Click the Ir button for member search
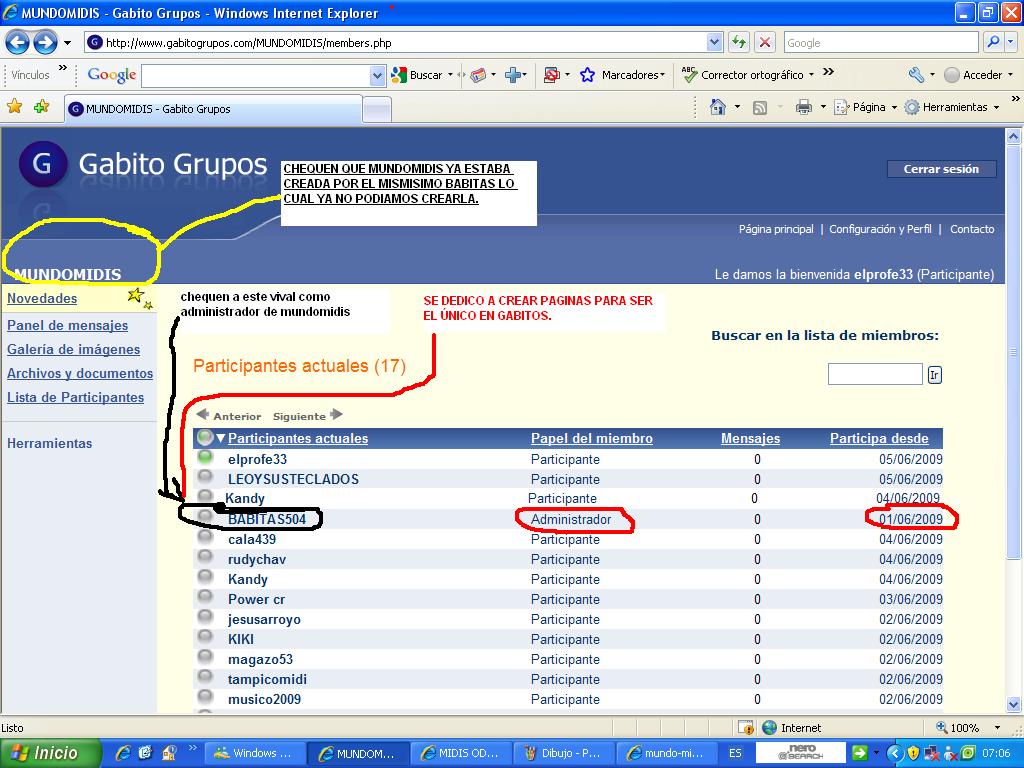 click(935, 375)
